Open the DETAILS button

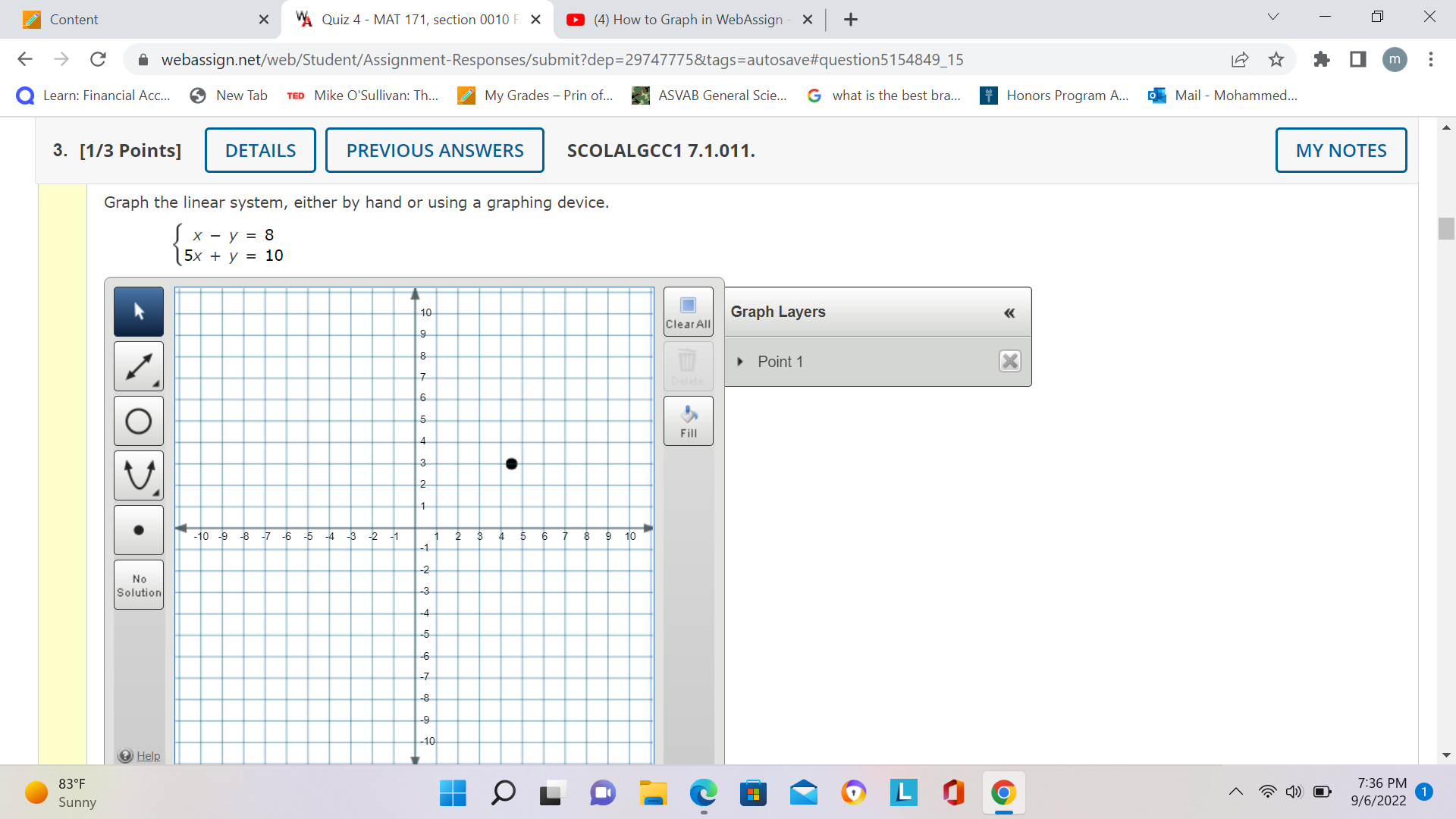(x=260, y=150)
